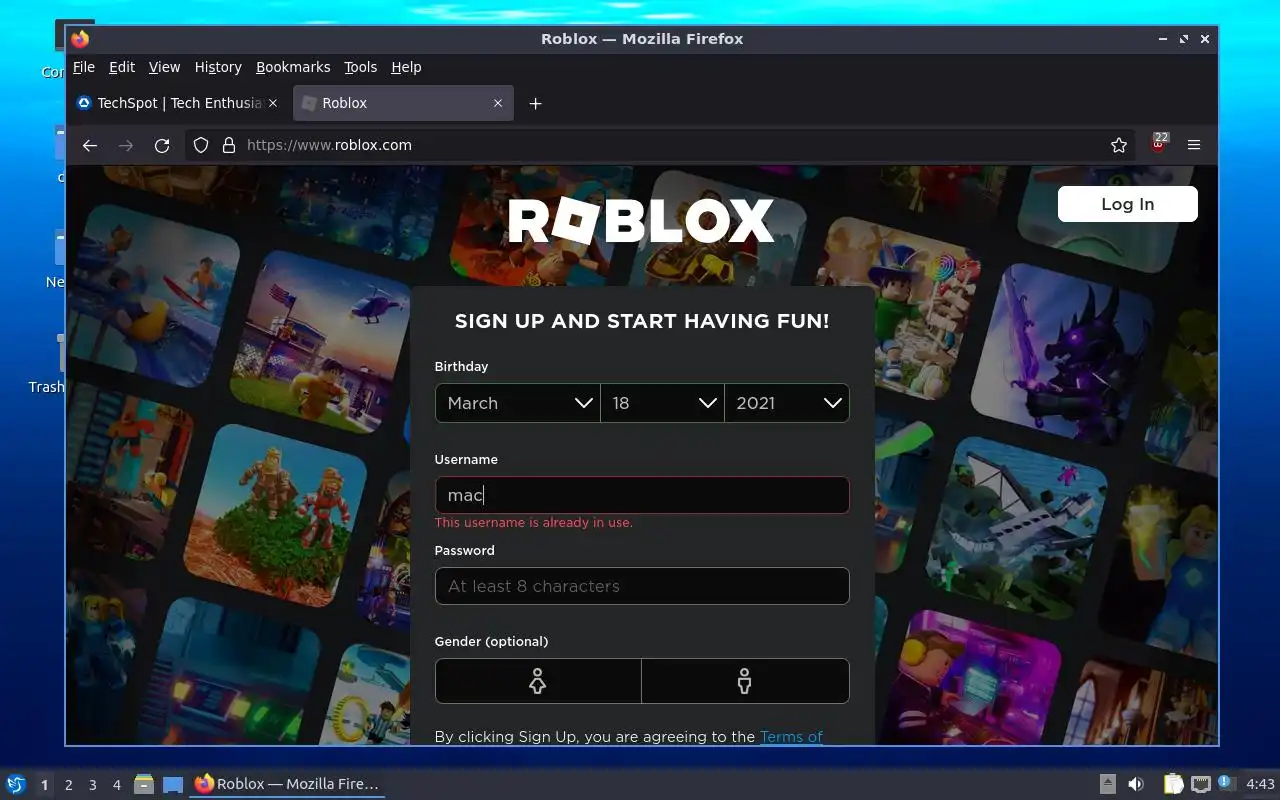The image size is (1280, 800).
Task: Open the File menu
Action: (84, 67)
